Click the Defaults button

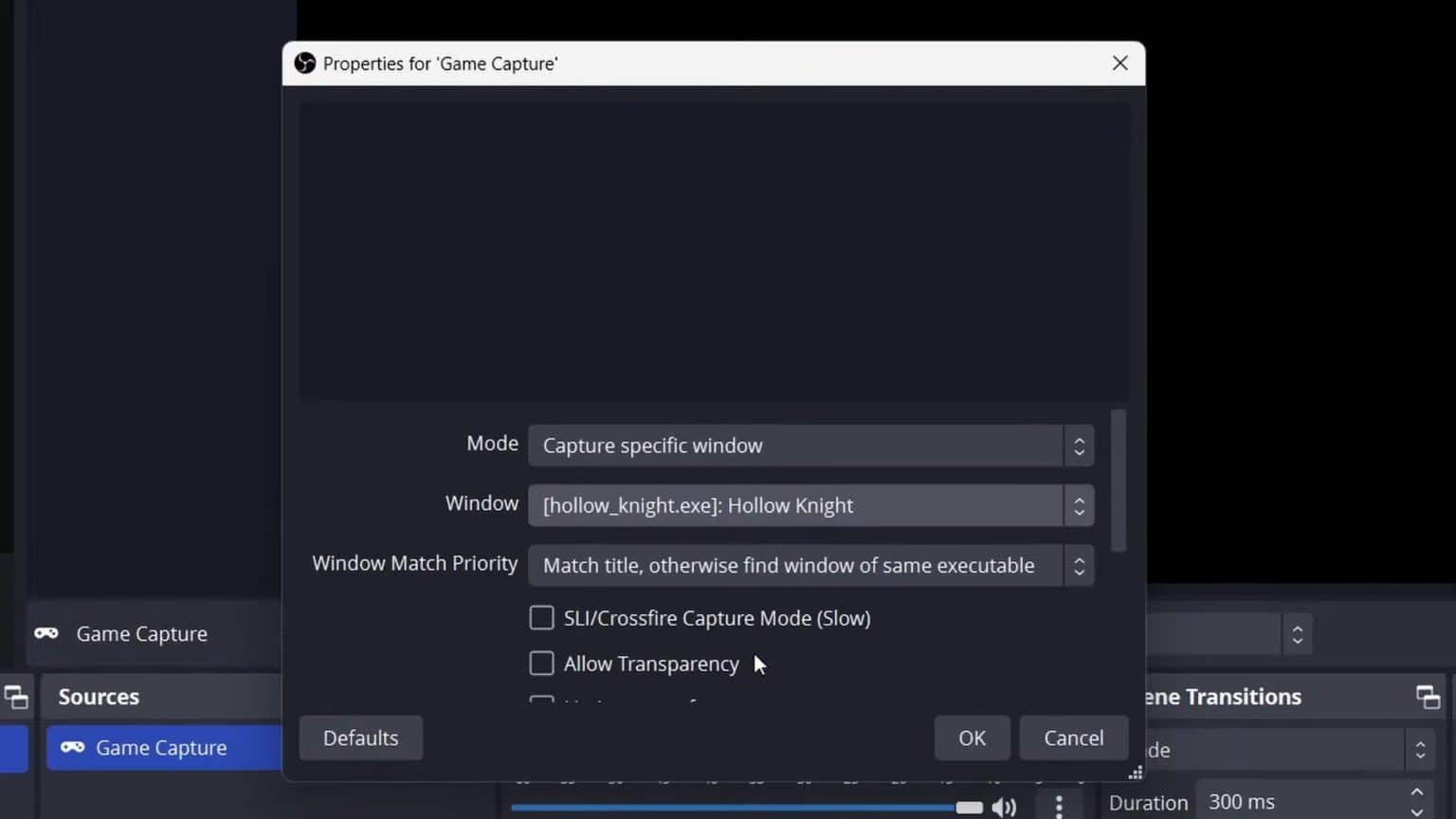[x=360, y=737]
